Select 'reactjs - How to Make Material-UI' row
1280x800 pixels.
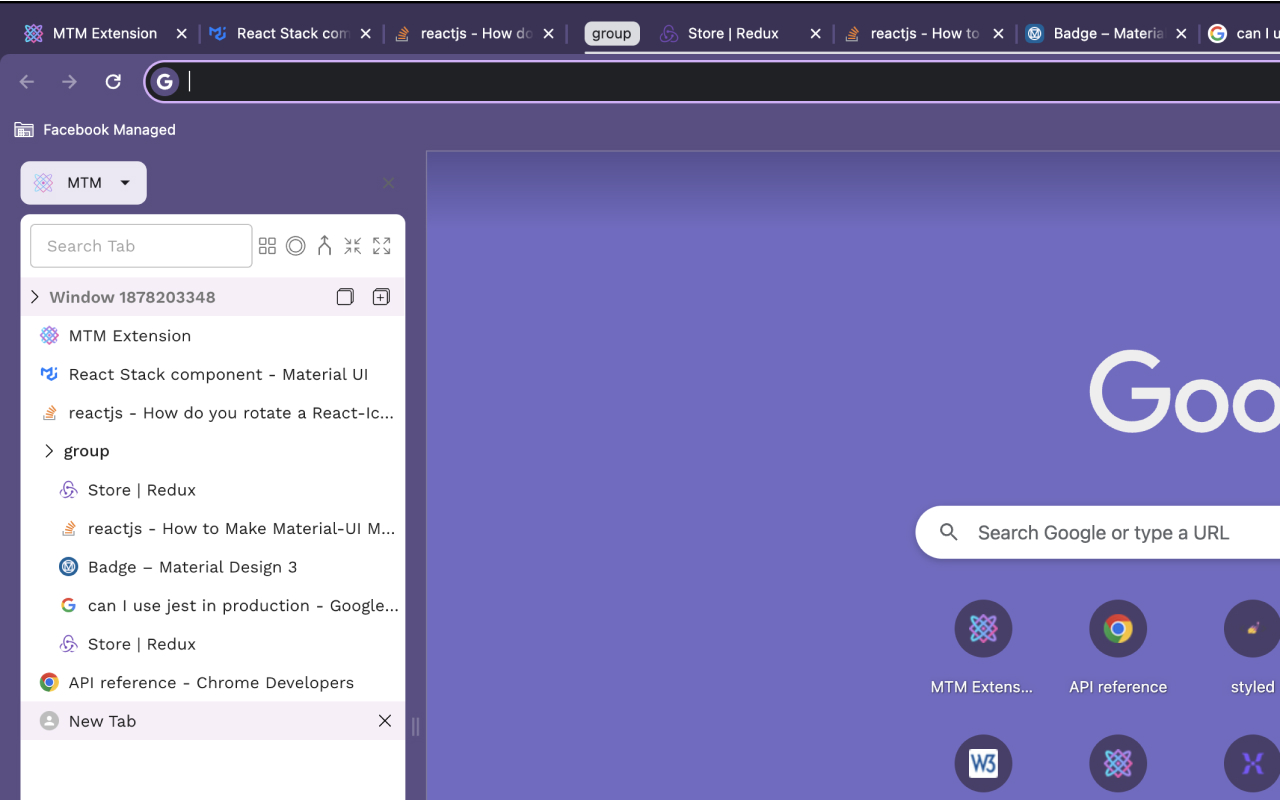[x=213, y=529]
